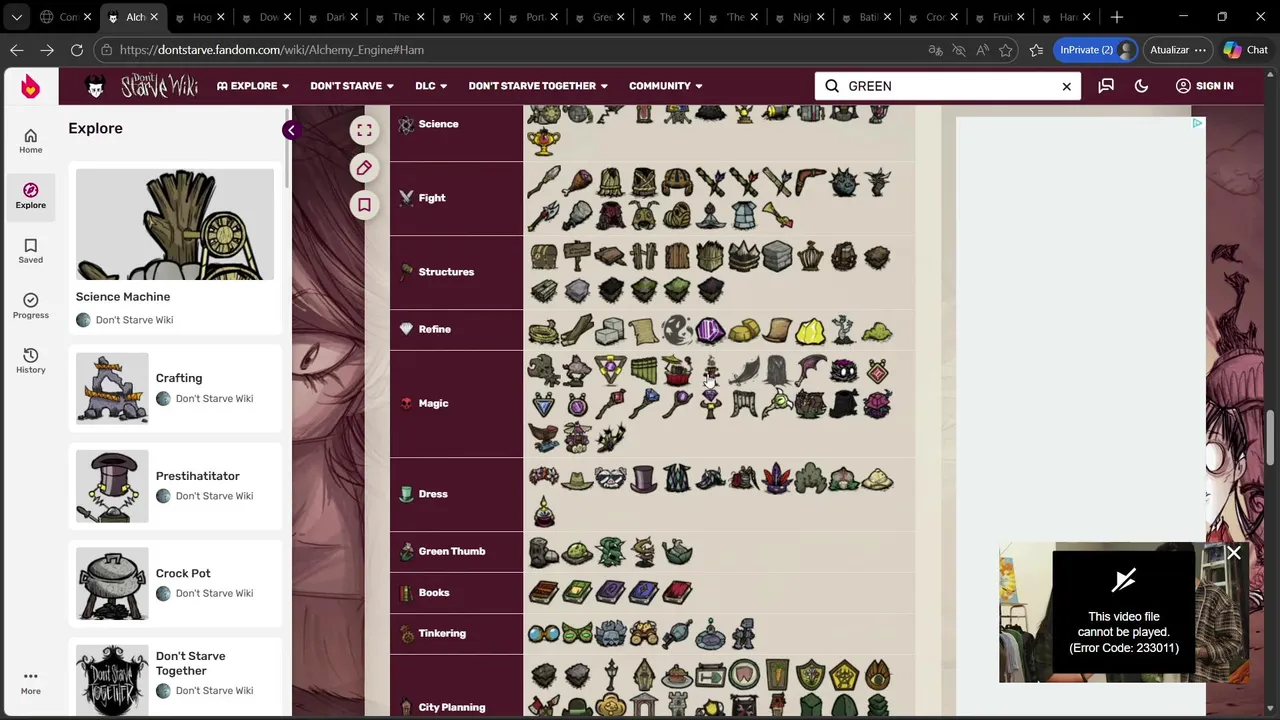Screen dimensions: 1280x720
Task: Open More in the left sidebar
Action: click(x=30, y=683)
